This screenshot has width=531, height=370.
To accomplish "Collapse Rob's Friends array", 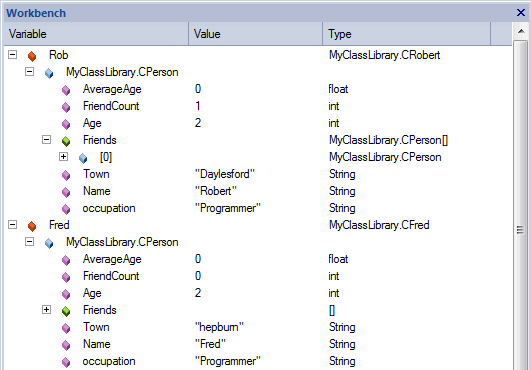I will pos(46,139).
